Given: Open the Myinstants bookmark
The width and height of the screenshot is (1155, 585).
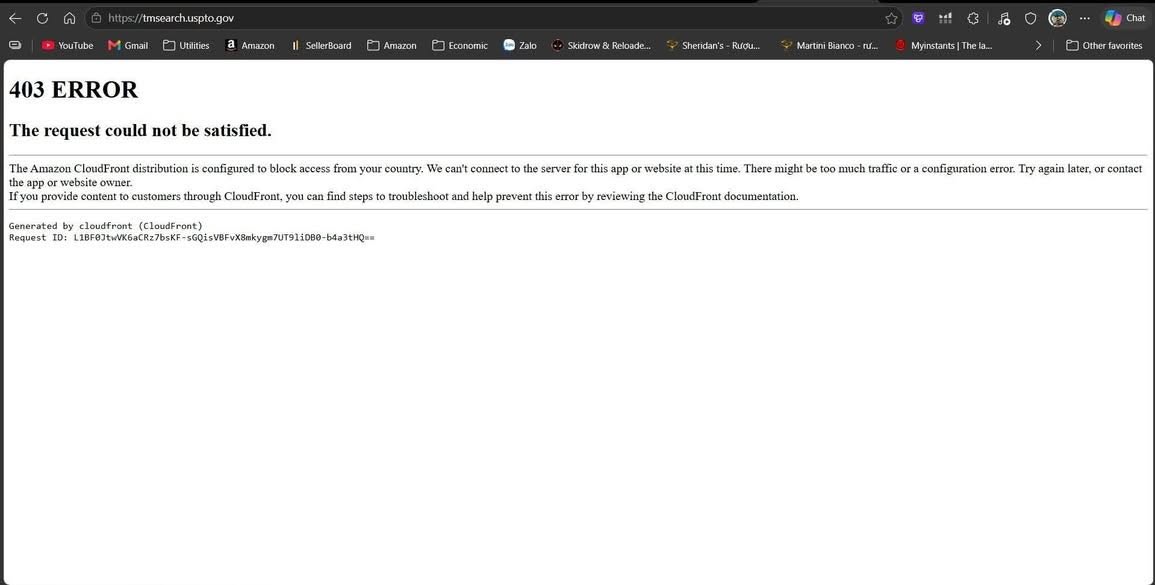Looking at the screenshot, I should (x=944, y=46).
